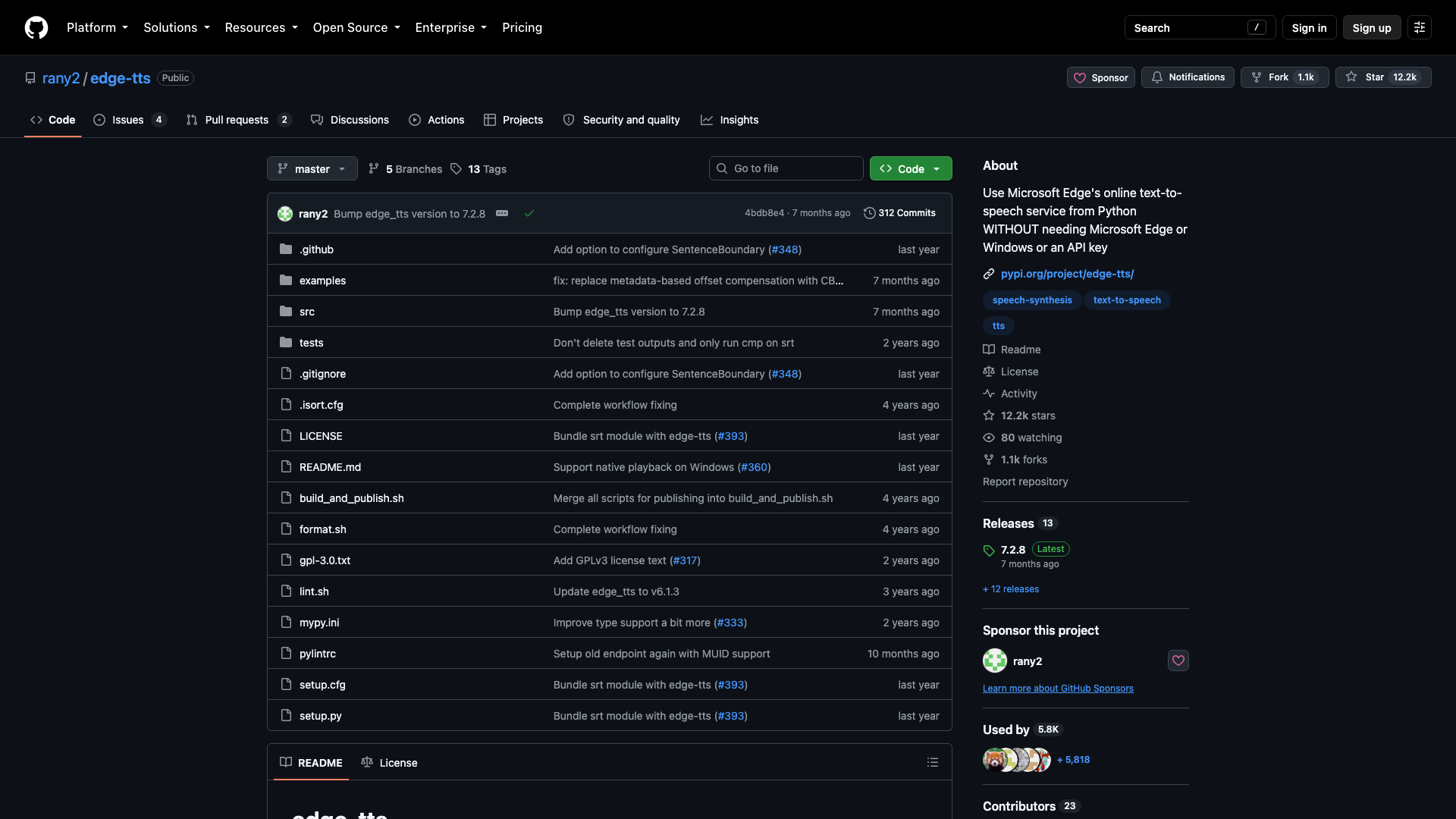Click the top Search box

[x=1200, y=27]
